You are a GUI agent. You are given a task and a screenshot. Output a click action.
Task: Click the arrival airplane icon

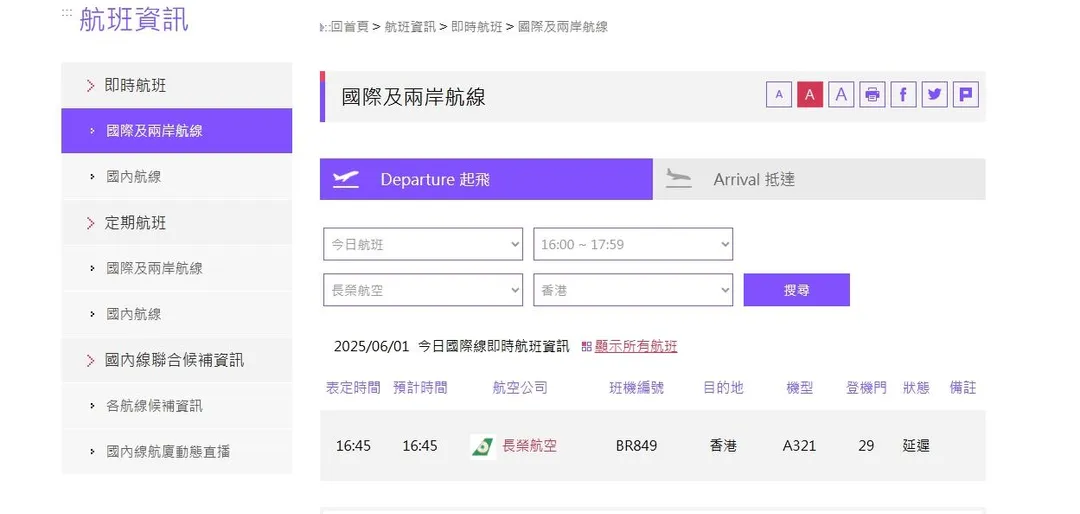(x=678, y=178)
